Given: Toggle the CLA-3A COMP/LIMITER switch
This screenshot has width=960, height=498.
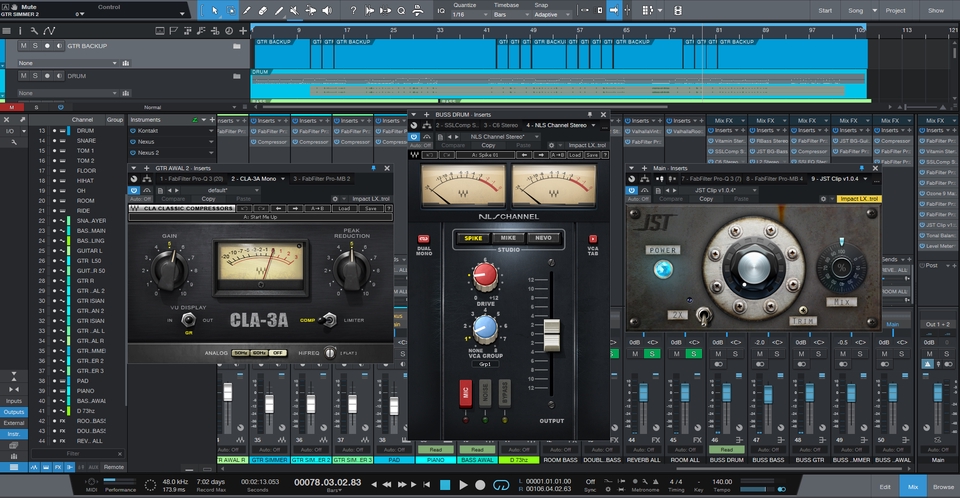Looking at the screenshot, I should click(329, 320).
